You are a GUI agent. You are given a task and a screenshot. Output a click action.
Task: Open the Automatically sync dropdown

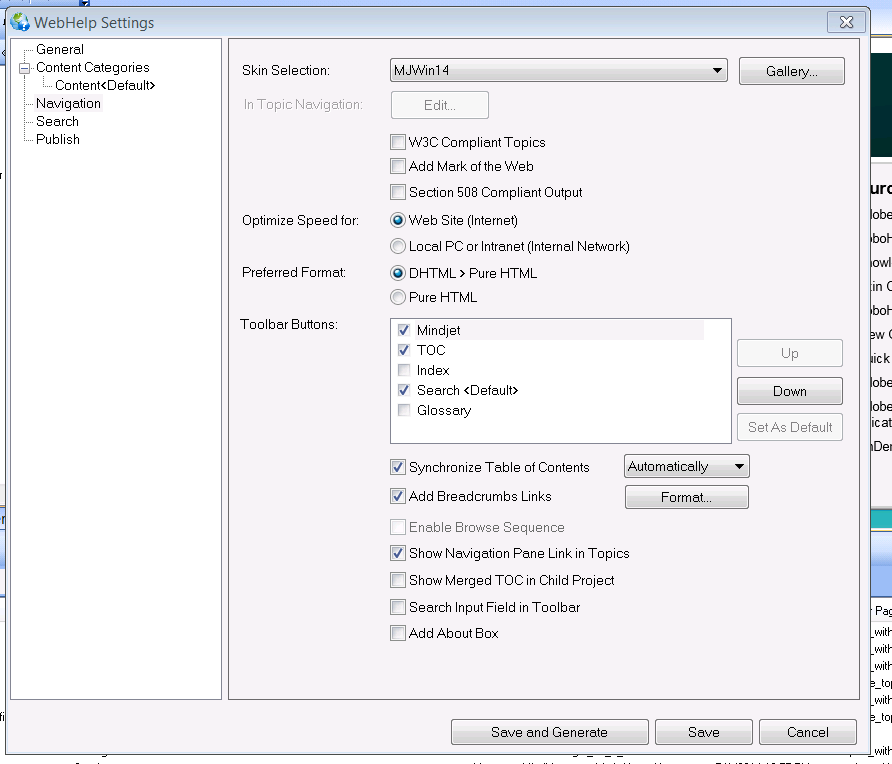click(x=687, y=466)
